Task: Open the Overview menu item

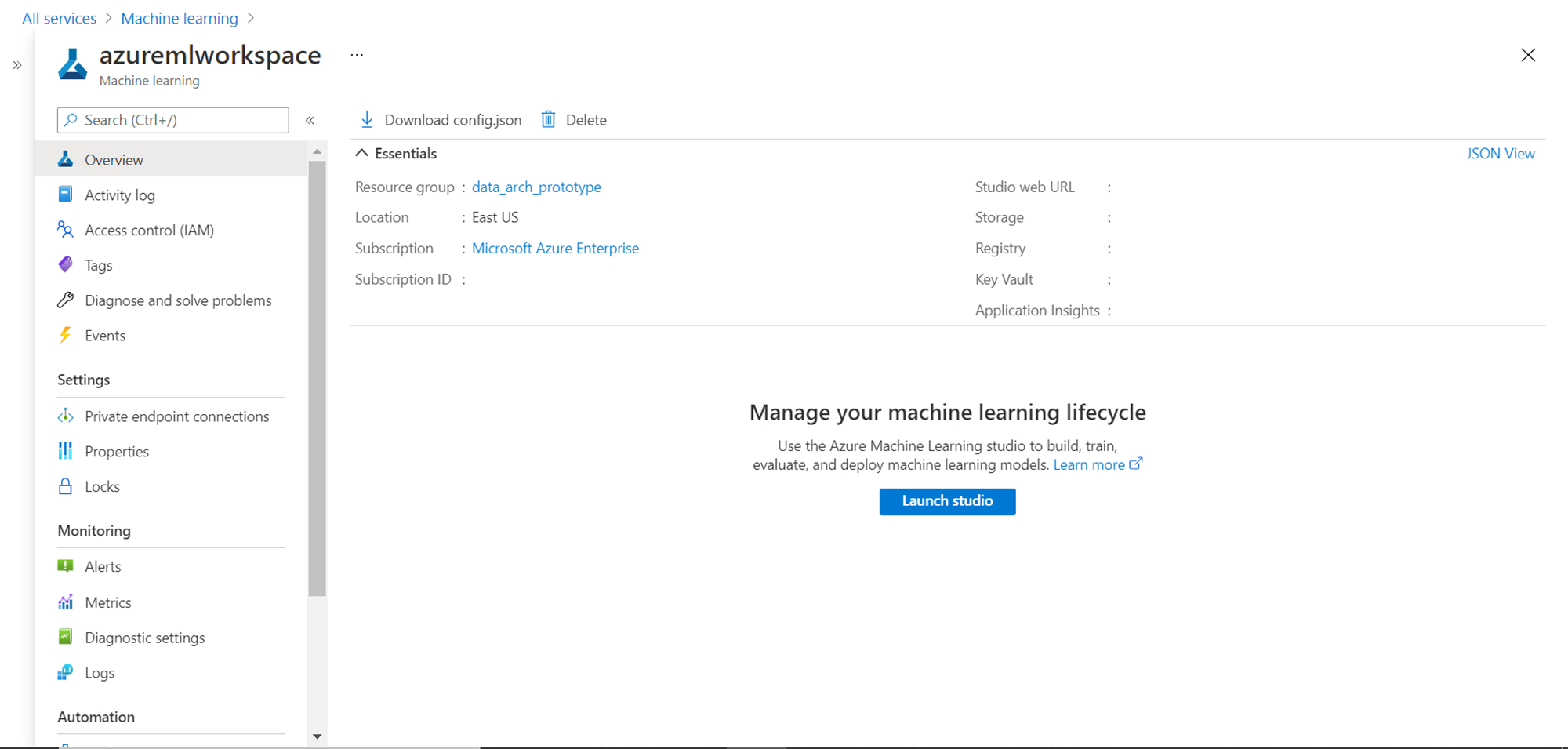Action: tap(171, 159)
